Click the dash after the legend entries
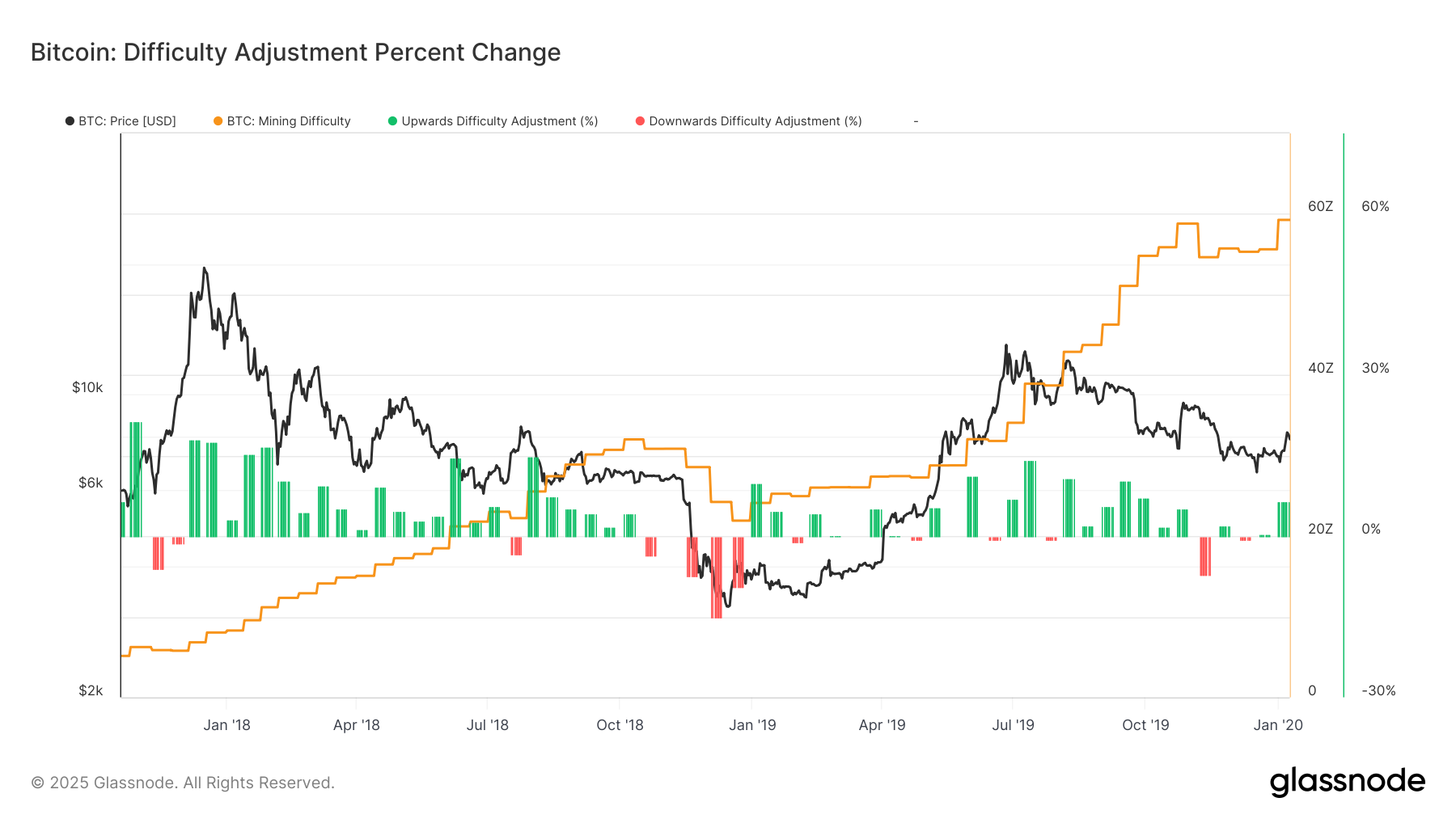The height and width of the screenshot is (819, 1456). click(916, 121)
